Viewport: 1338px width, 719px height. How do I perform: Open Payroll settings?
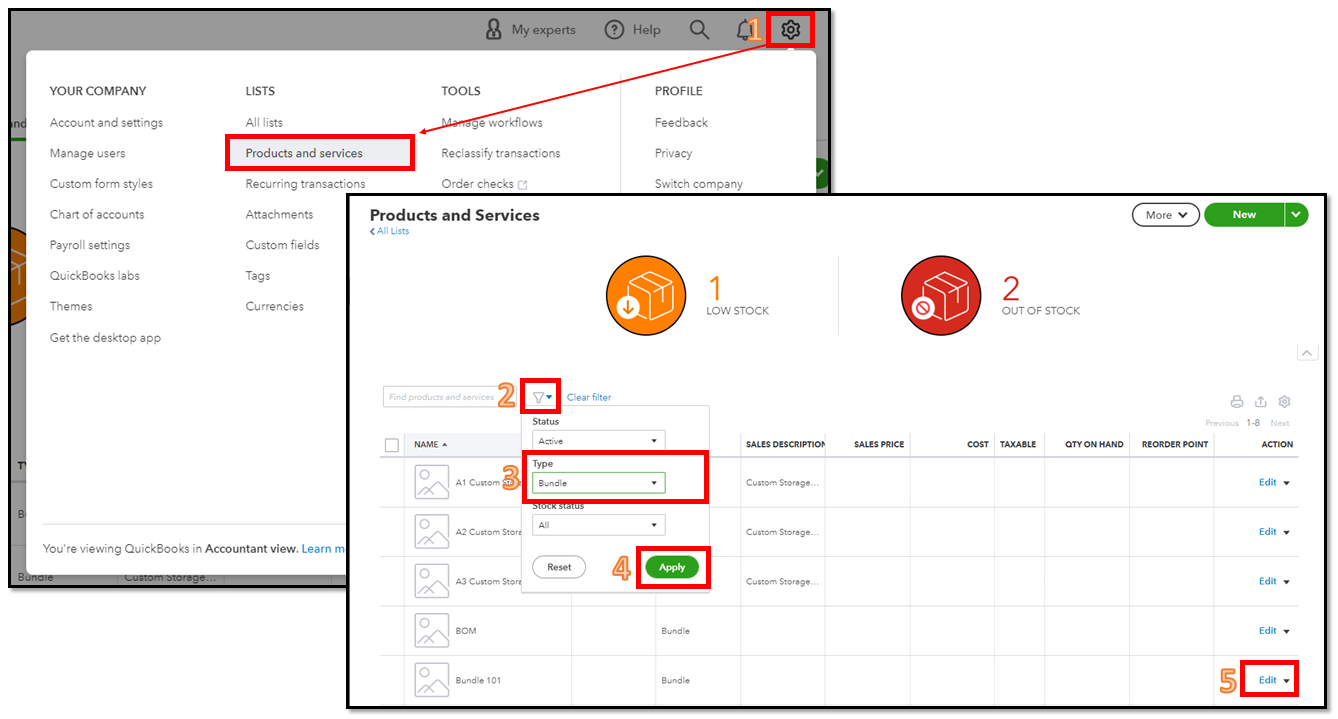(90, 245)
